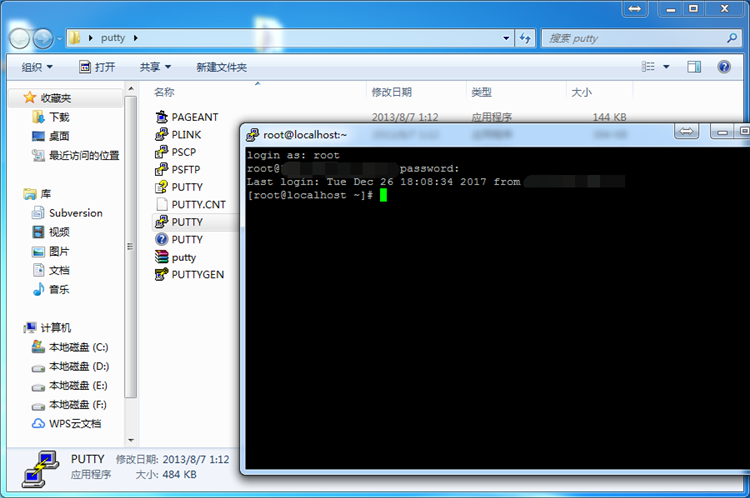Expand the view options dropdown arrow
Viewport: 750px width, 498px height.
tap(667, 67)
